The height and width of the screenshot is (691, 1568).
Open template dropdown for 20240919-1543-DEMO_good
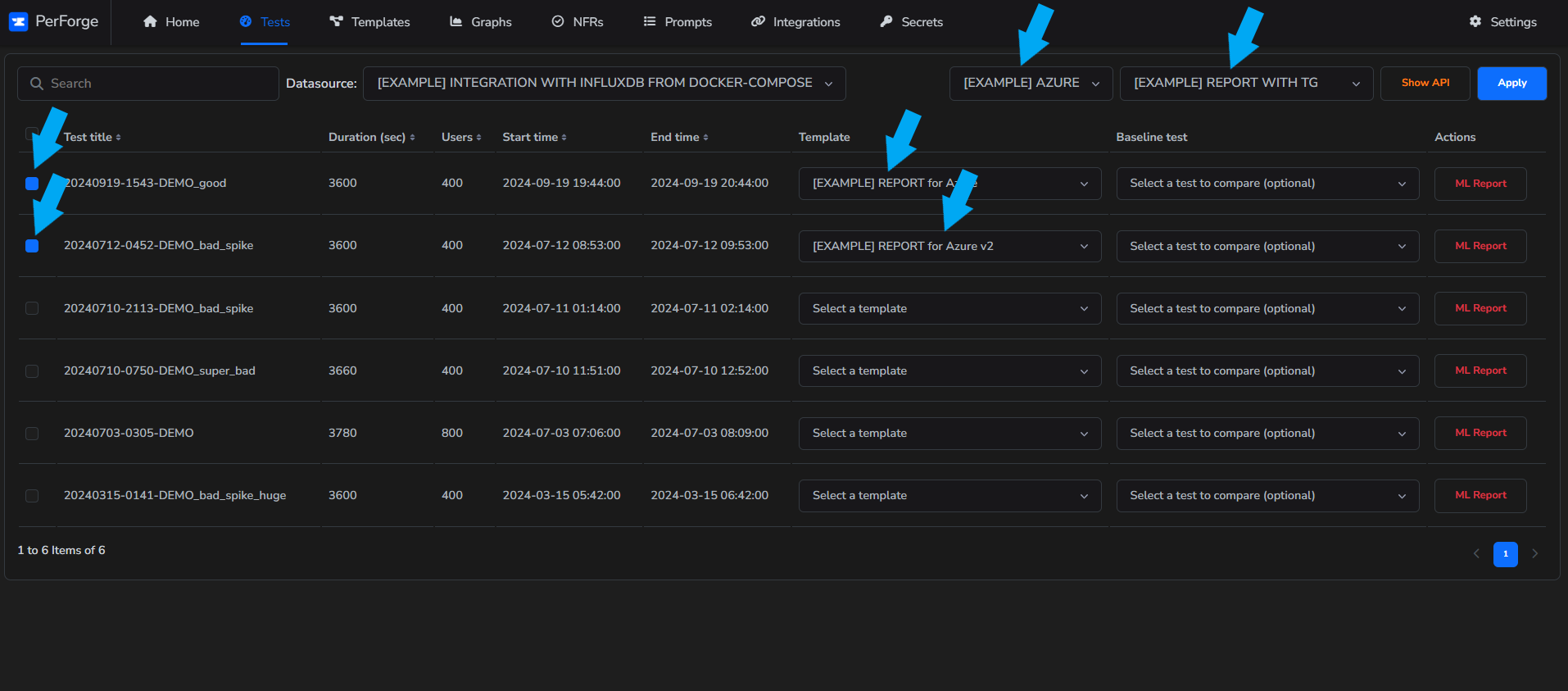[949, 184]
